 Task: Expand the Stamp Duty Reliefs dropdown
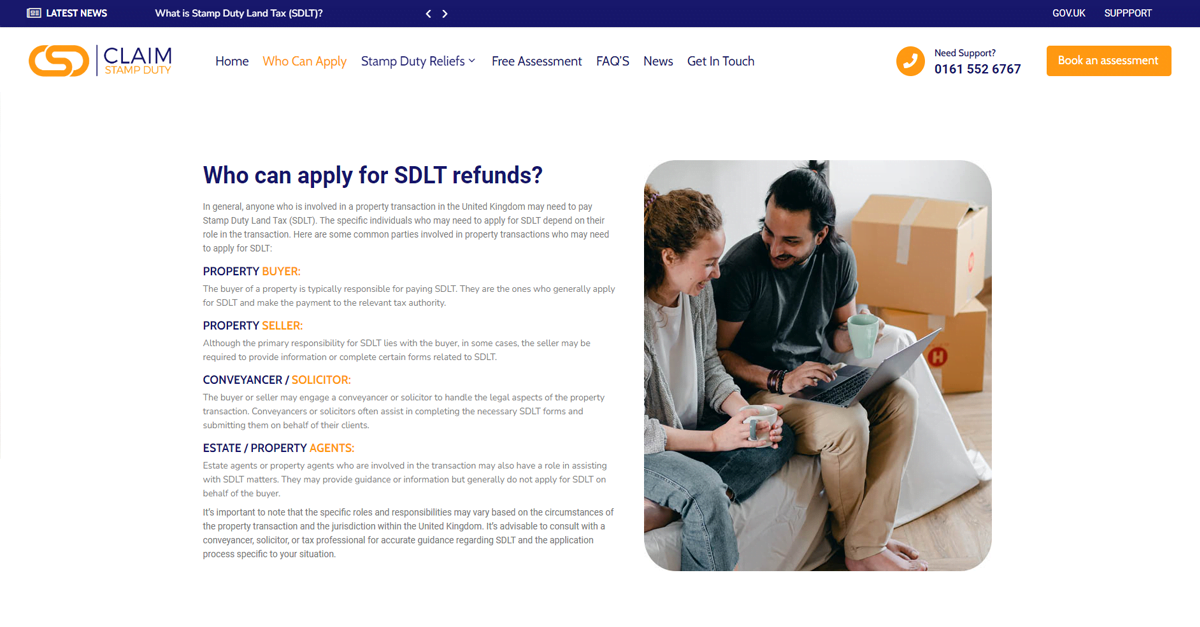(418, 61)
